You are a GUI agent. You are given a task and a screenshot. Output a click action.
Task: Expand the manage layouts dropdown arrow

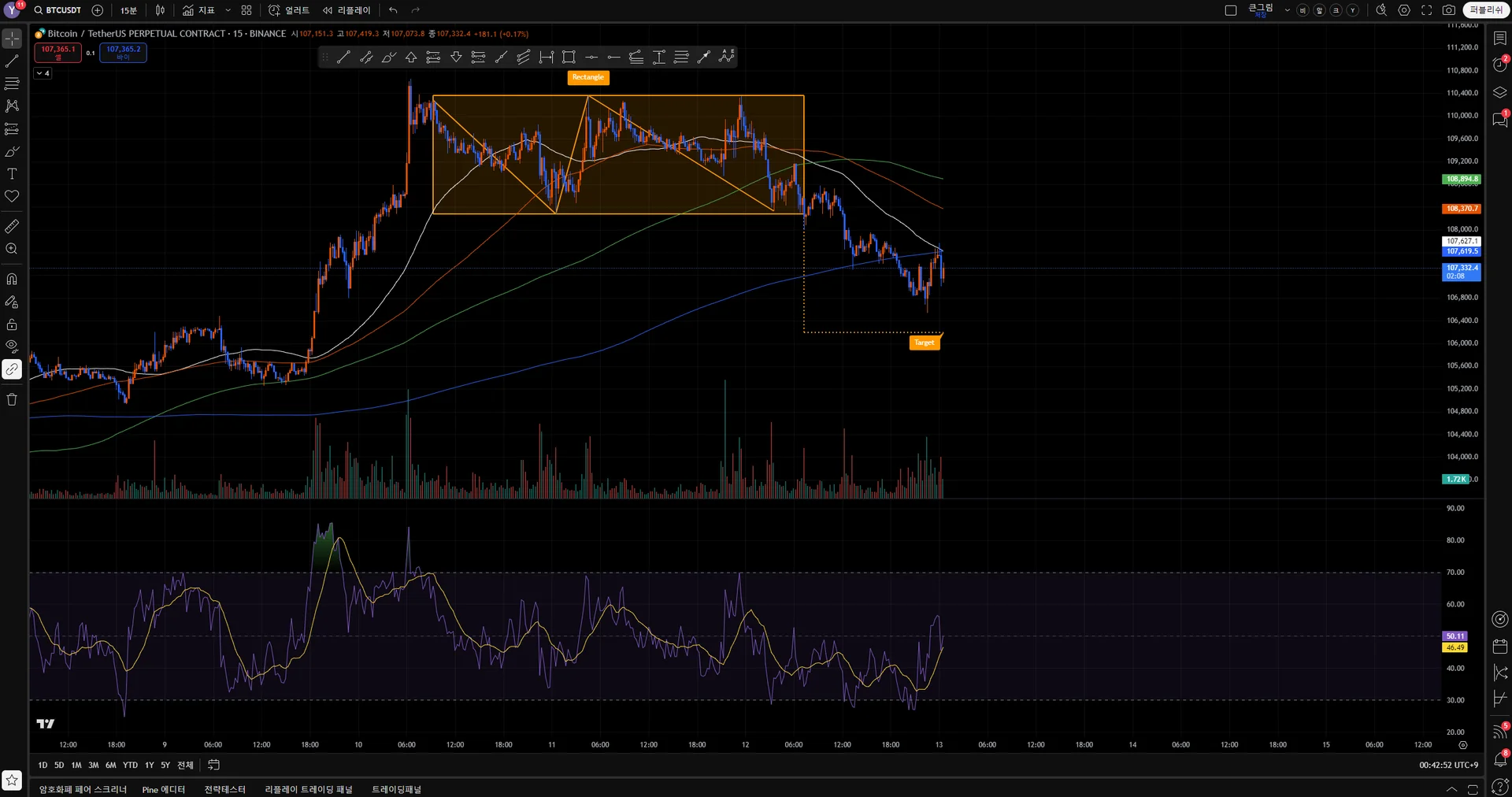(x=1288, y=10)
